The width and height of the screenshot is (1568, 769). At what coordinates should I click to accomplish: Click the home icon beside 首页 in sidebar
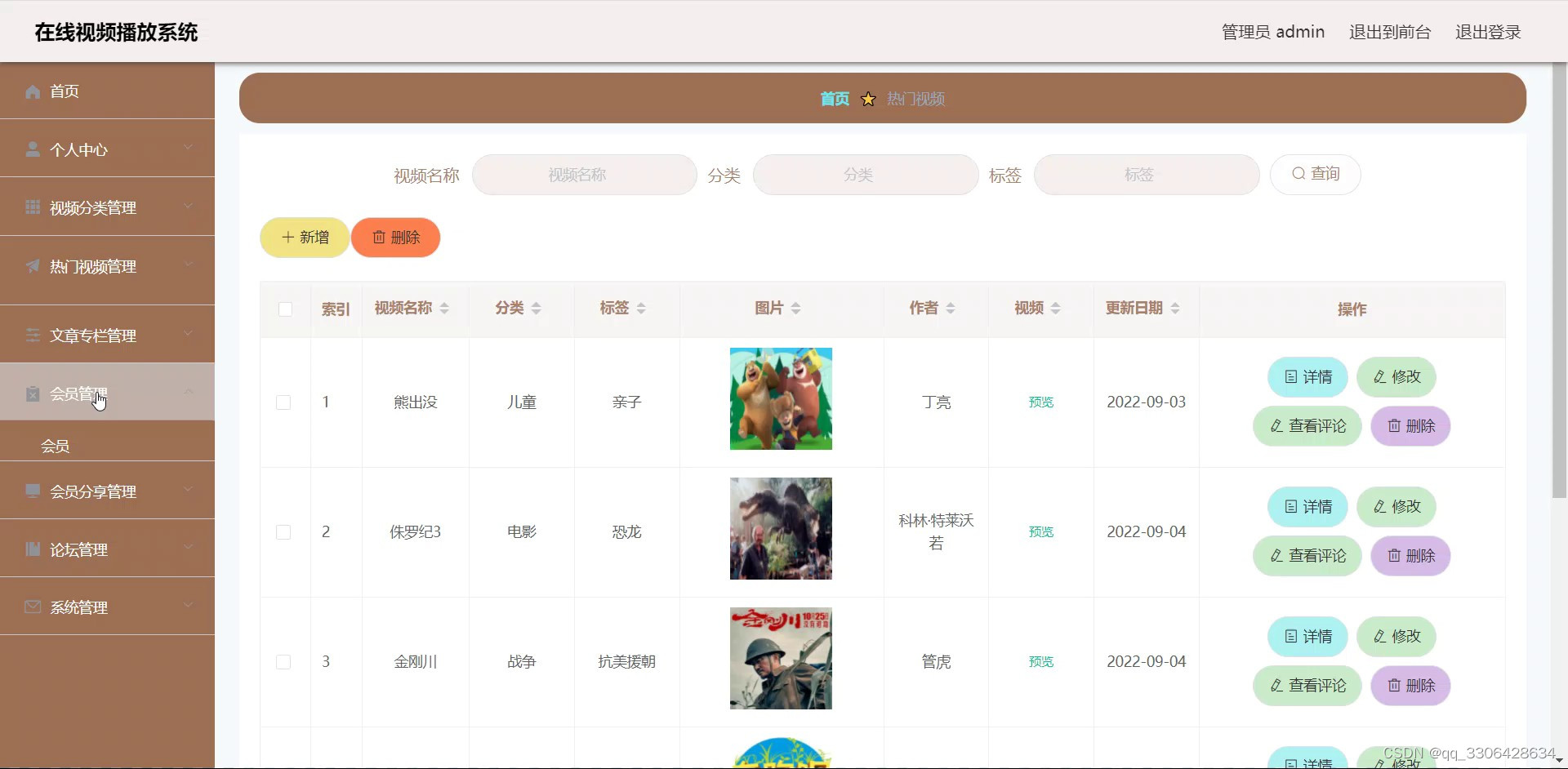[x=33, y=91]
